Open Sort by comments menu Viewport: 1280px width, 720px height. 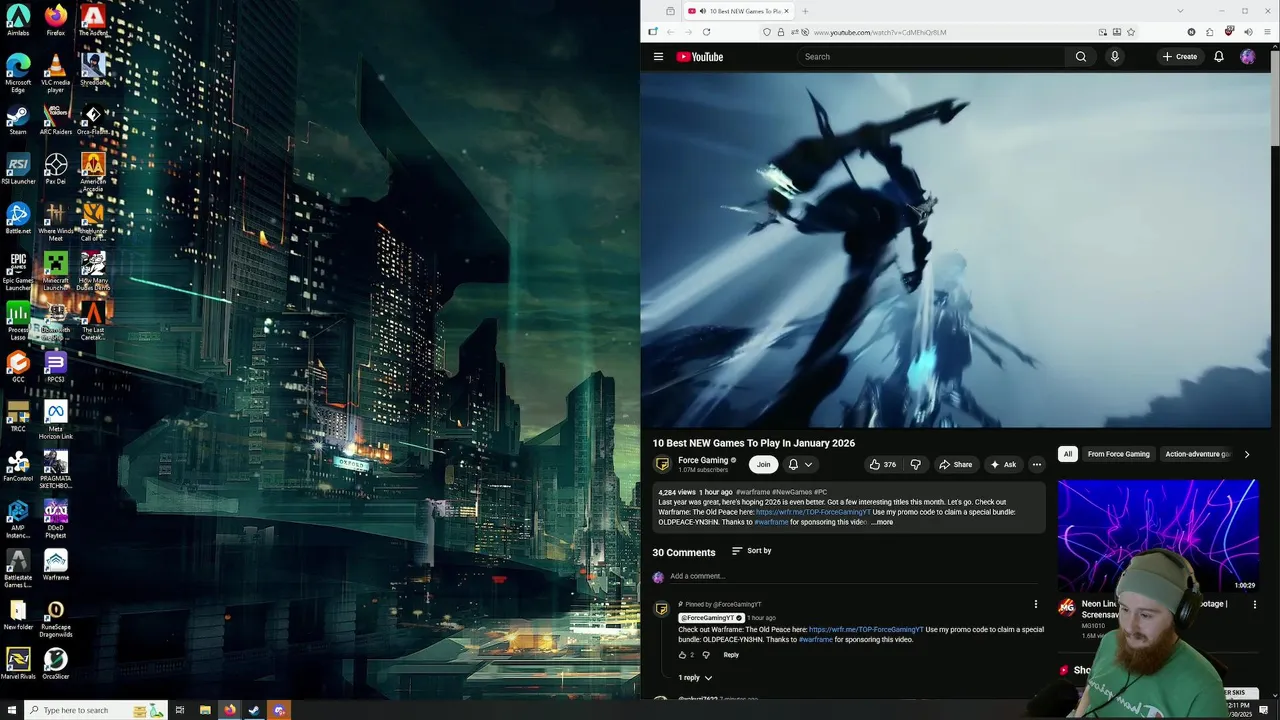click(752, 551)
